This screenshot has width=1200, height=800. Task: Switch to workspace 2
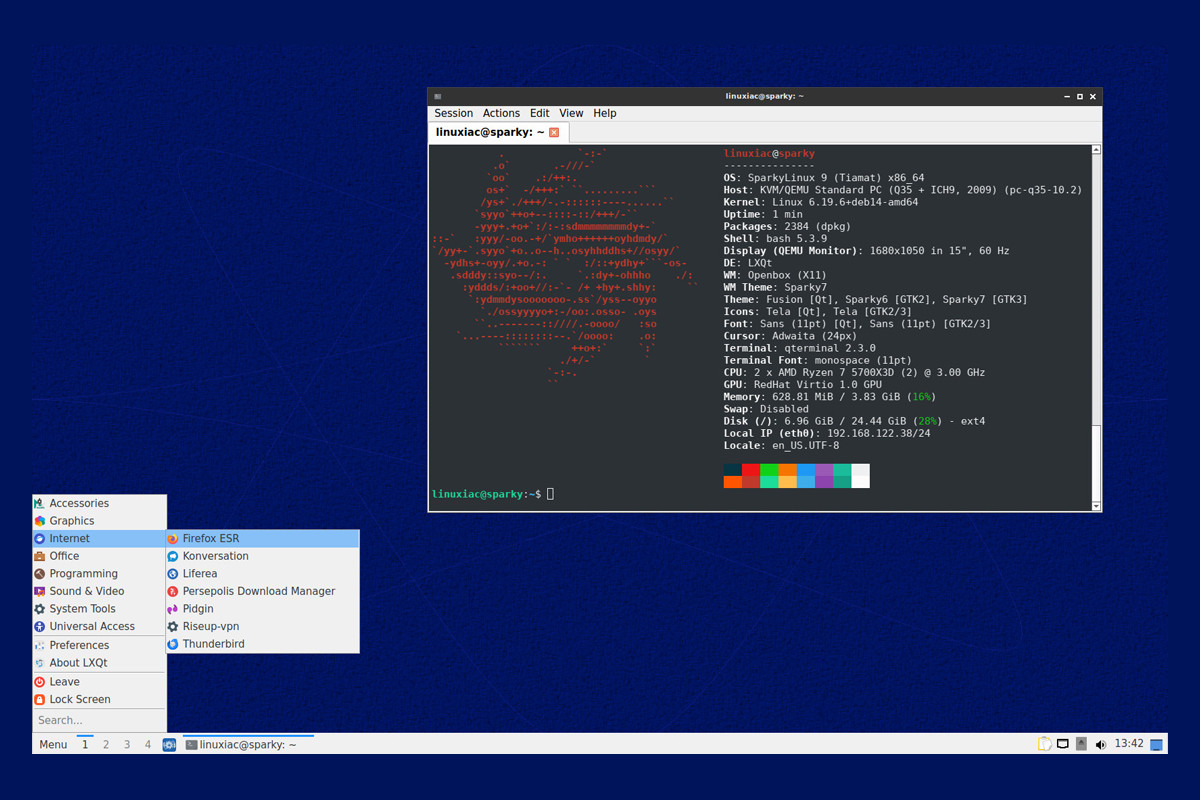tap(106, 744)
